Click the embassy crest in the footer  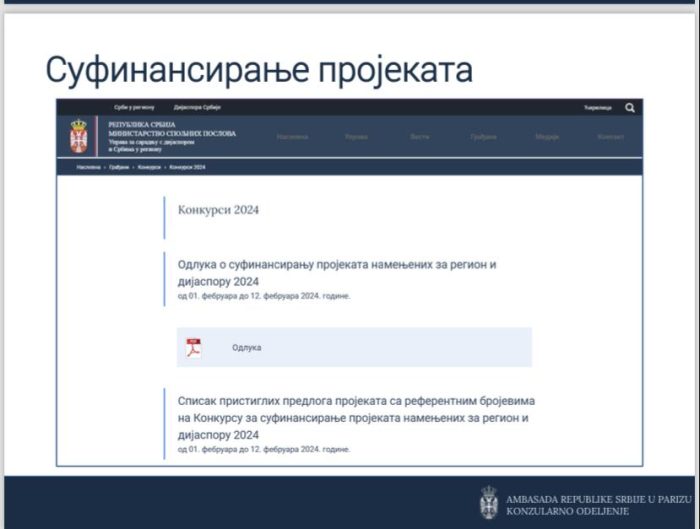click(x=489, y=501)
